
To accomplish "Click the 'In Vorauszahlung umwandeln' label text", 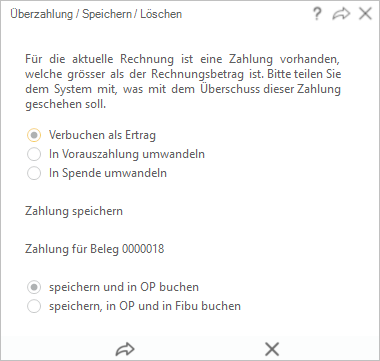I will pos(127,154).
